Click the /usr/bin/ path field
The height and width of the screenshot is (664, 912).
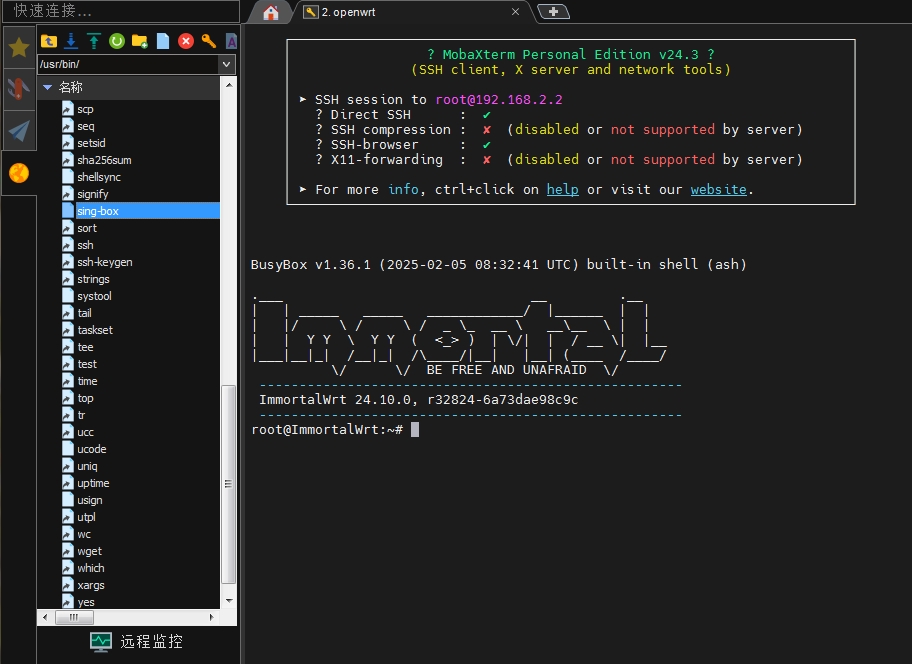128,64
